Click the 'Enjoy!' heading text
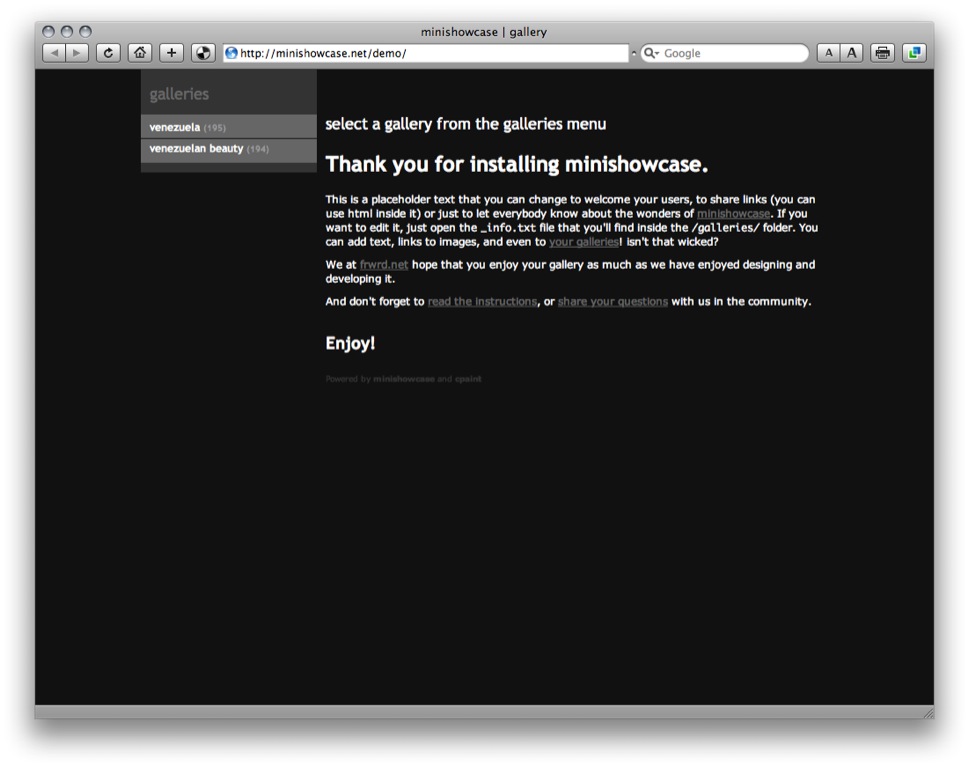 (x=350, y=344)
